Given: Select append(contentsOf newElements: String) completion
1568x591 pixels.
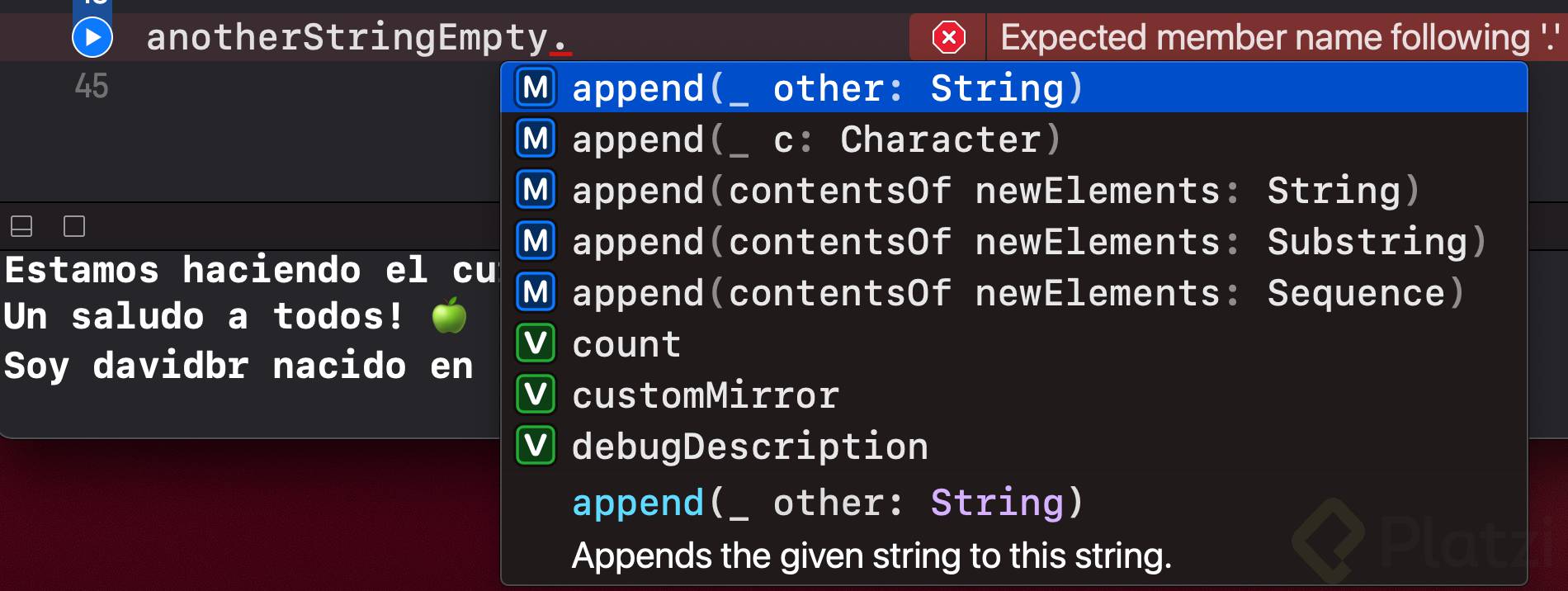Looking at the screenshot, I should (x=994, y=190).
